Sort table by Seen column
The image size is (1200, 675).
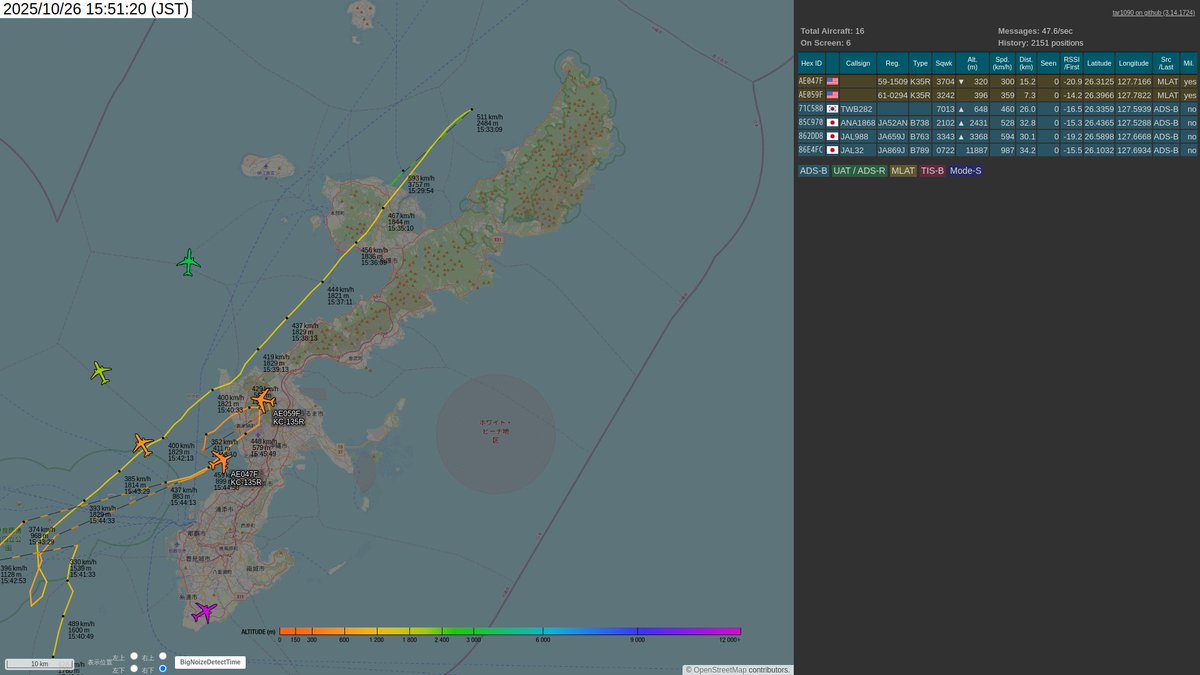(x=1048, y=62)
